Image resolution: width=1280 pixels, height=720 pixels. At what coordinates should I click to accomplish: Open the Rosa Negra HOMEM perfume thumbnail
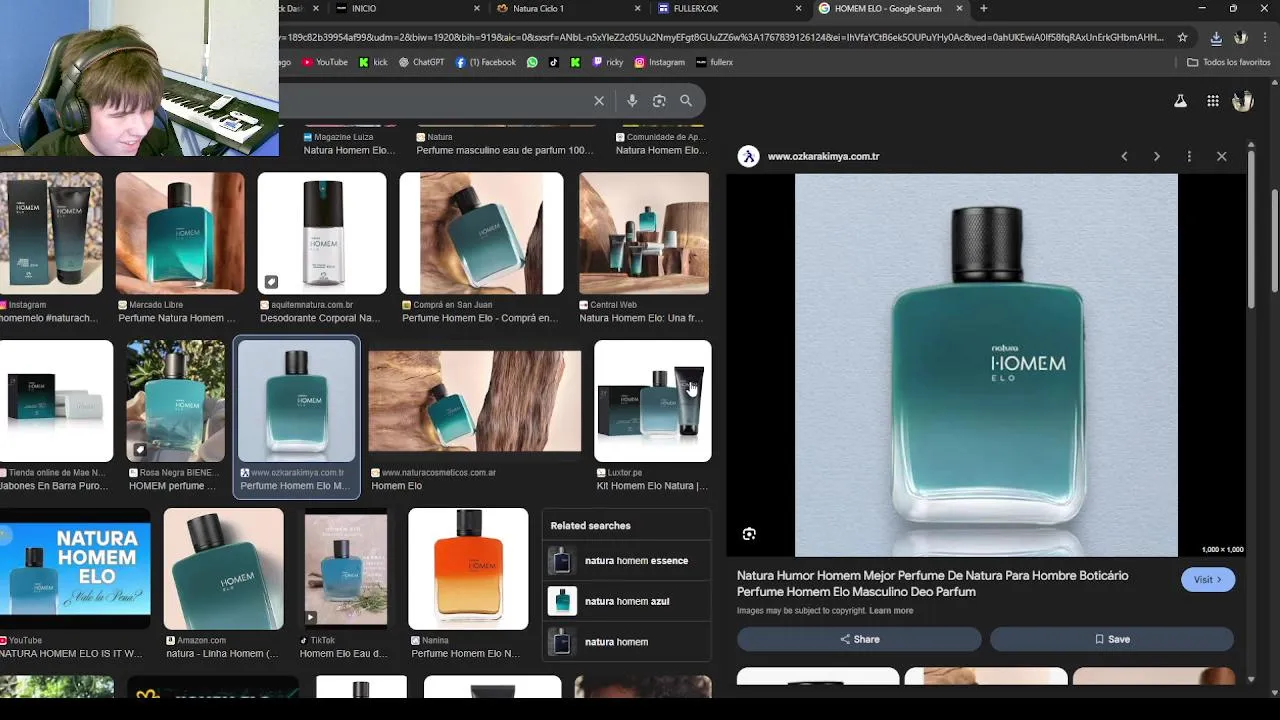coord(176,401)
